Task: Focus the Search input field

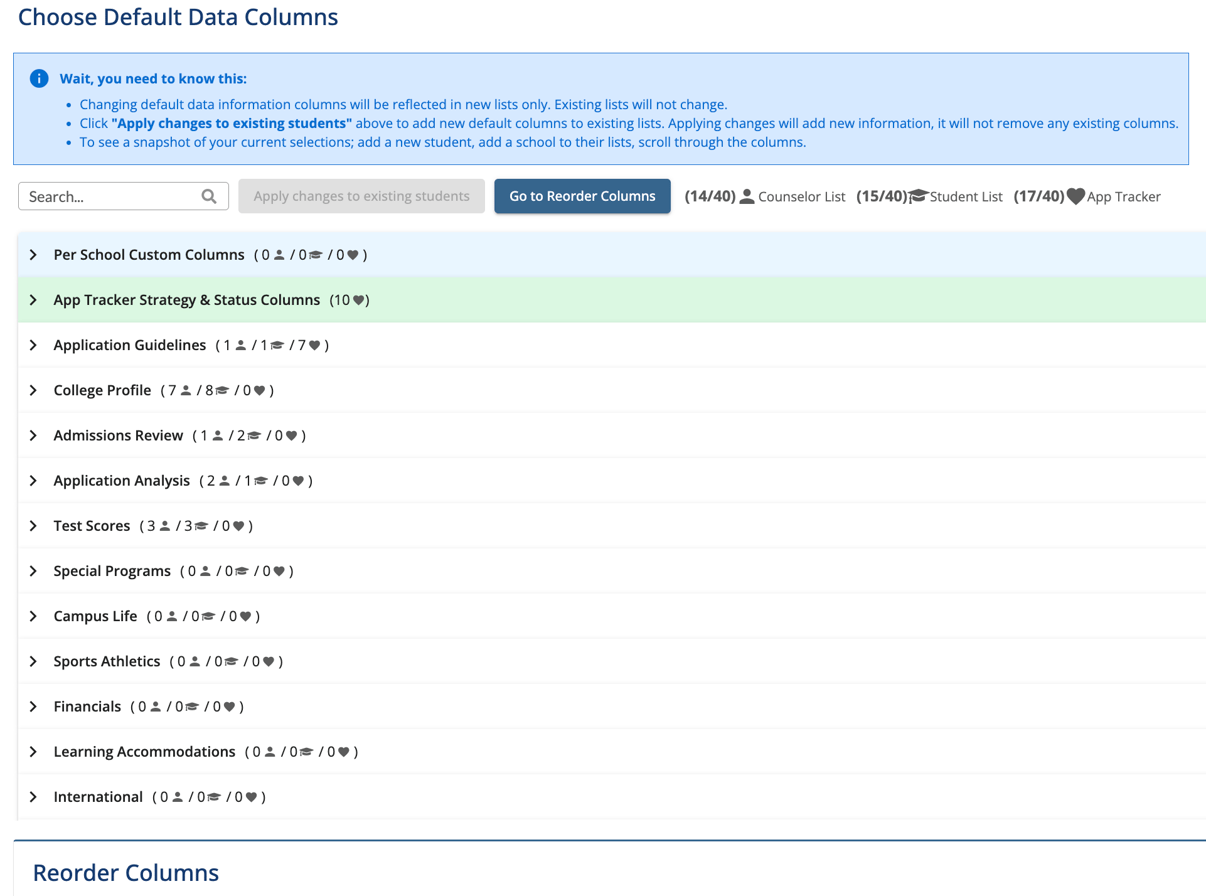Action: [x=123, y=196]
